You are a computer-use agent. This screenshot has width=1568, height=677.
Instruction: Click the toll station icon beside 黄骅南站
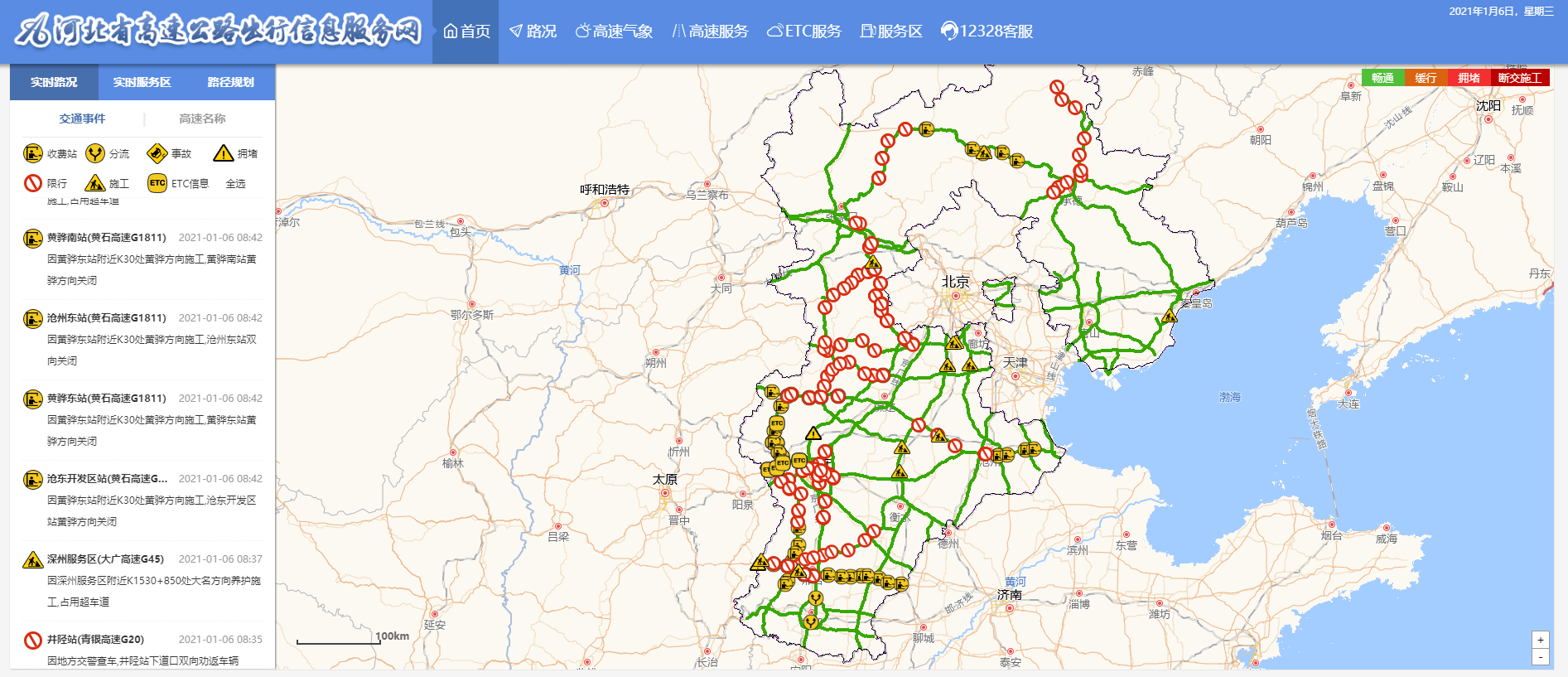point(33,239)
